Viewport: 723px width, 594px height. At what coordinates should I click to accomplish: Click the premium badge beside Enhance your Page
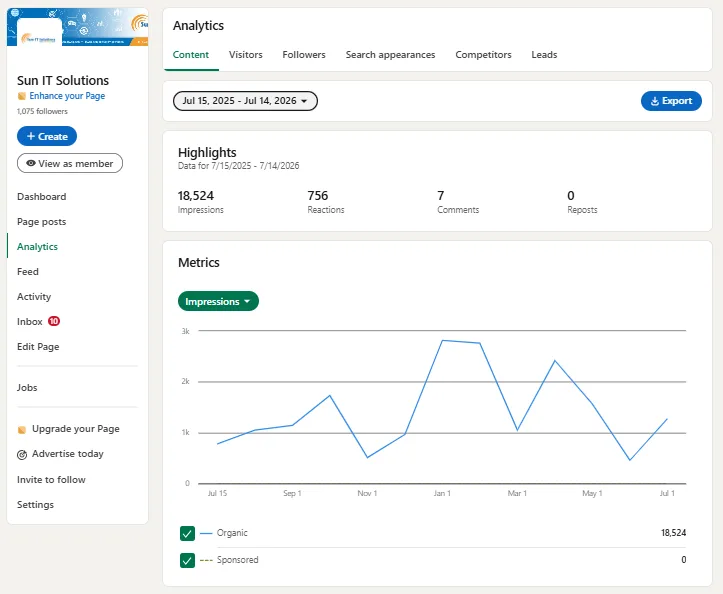22,96
